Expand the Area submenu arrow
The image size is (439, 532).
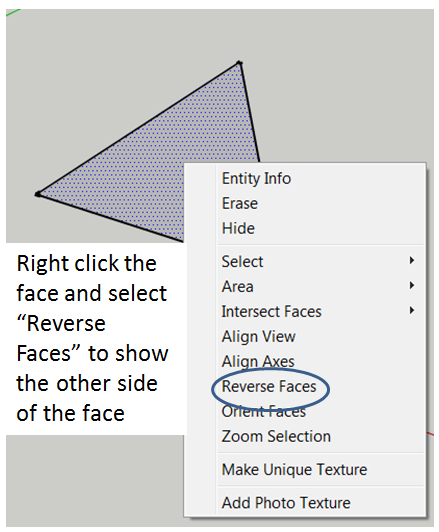[412, 285]
